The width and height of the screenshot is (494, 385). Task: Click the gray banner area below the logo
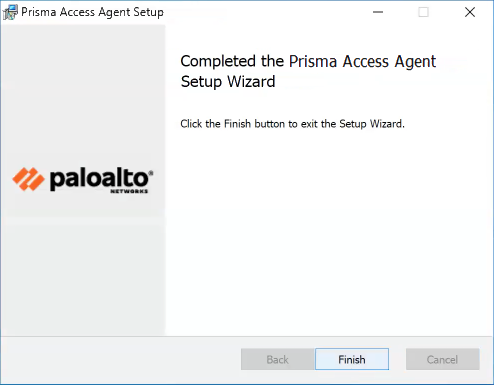(x=83, y=275)
